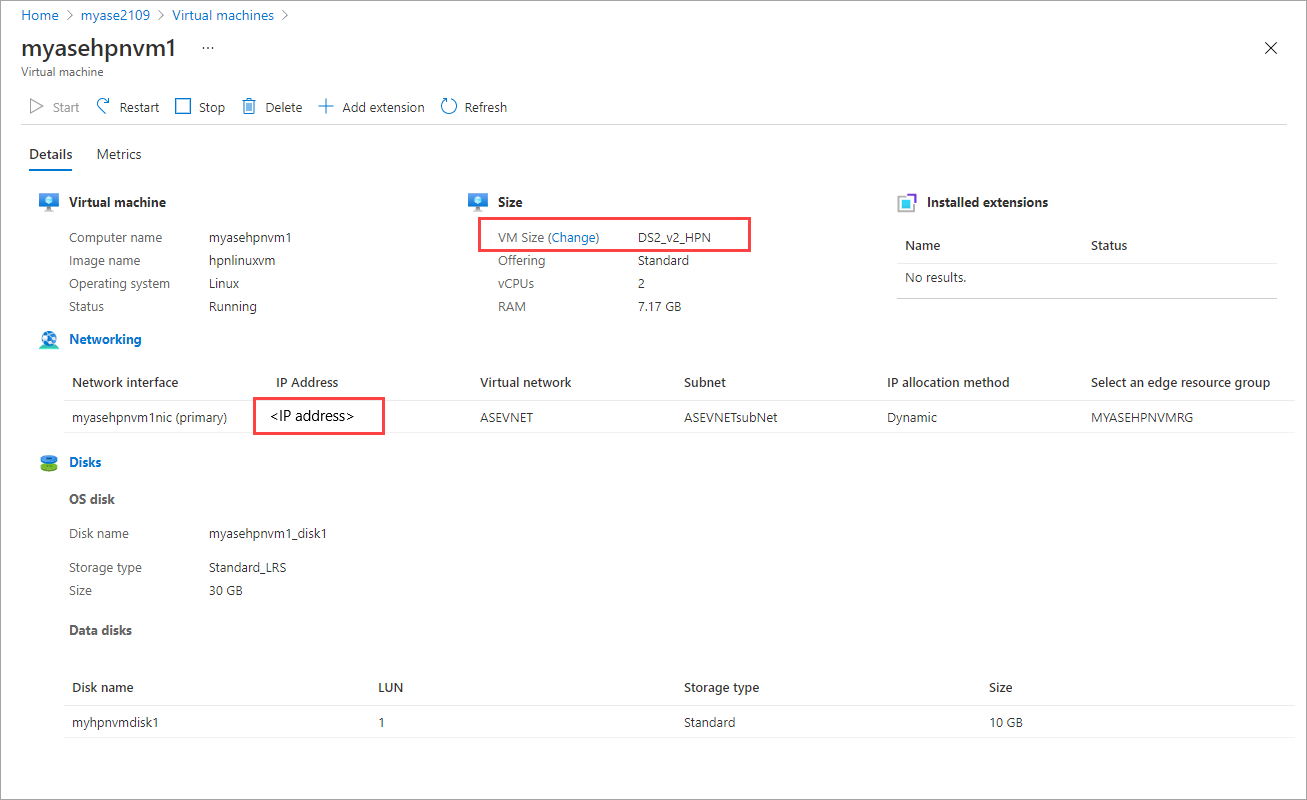Click the Stop square icon

(x=183, y=106)
